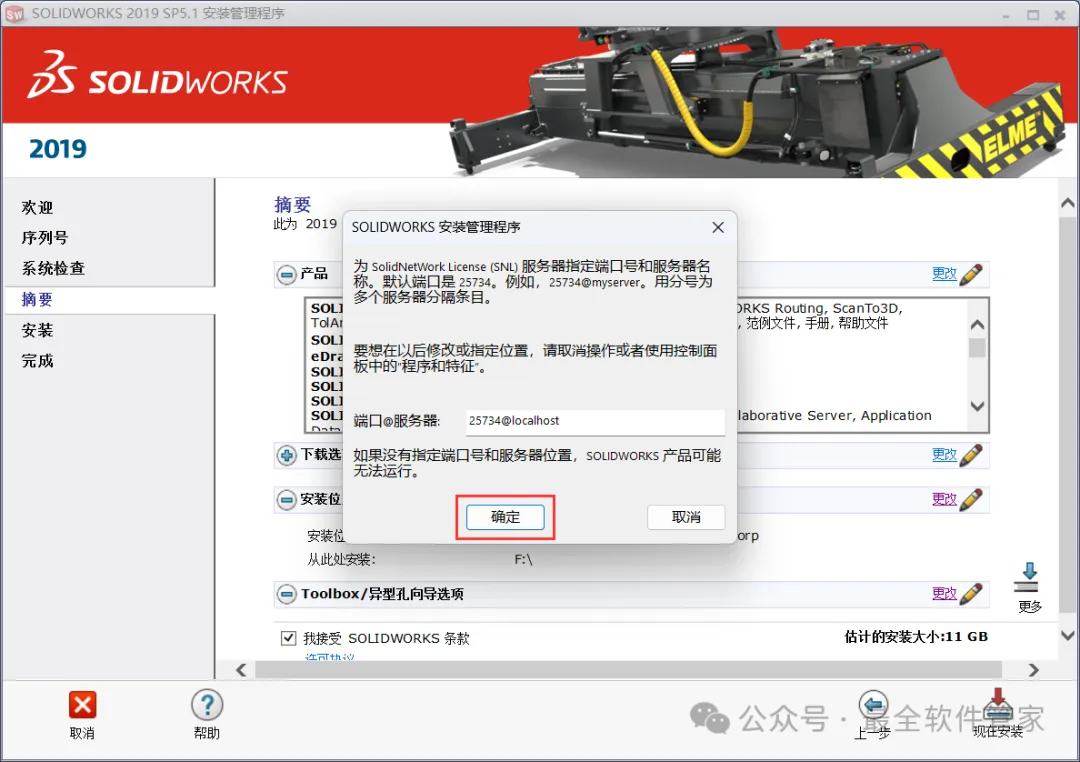Click the 许可协议 link below checkbox

(329, 657)
